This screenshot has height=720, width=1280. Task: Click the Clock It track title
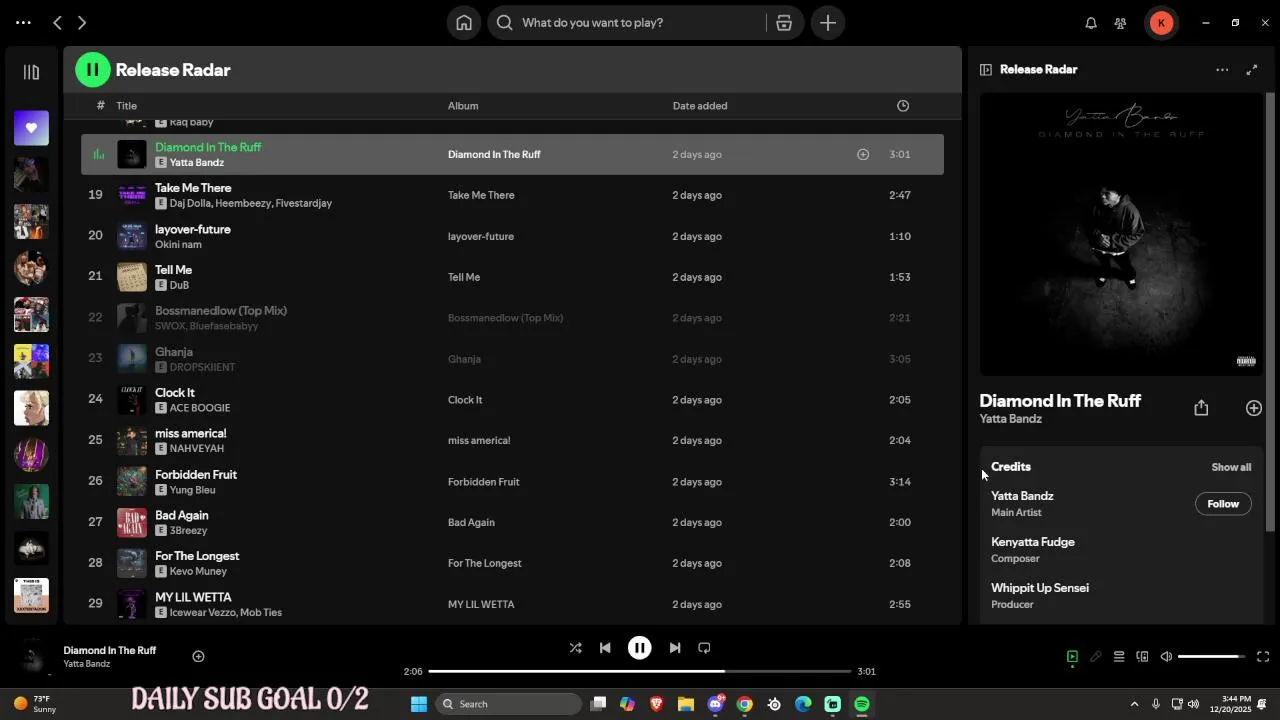click(175, 393)
